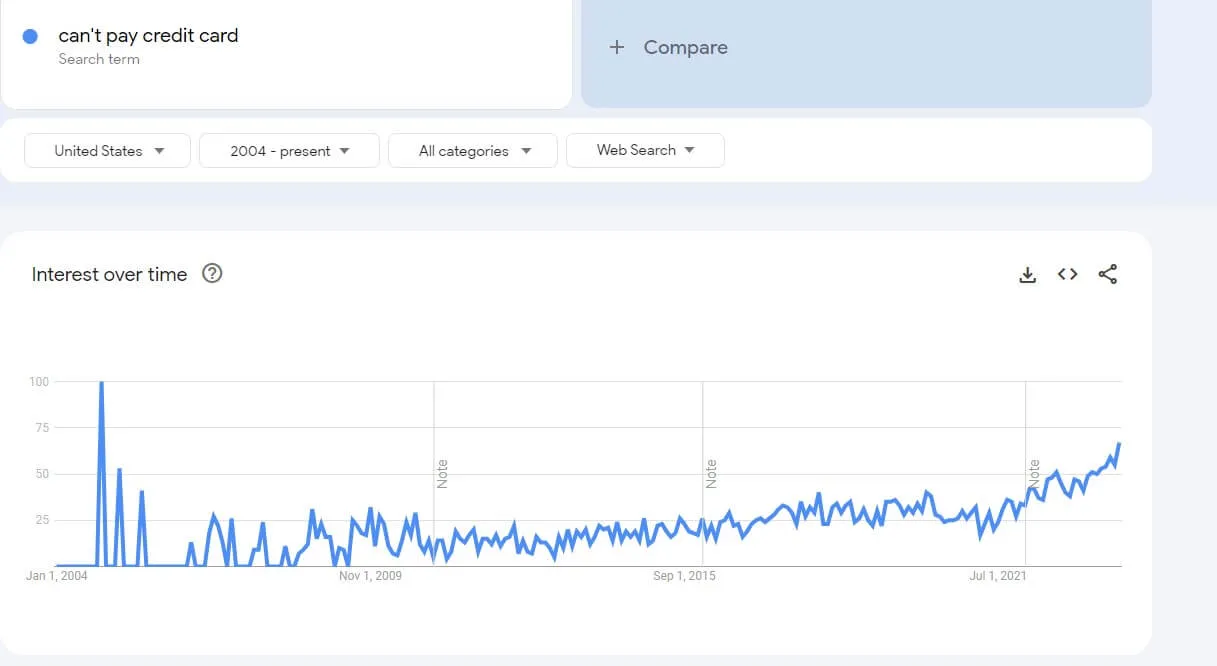Click the Note marker near 2010
Image resolution: width=1217 pixels, height=666 pixels.
click(x=442, y=473)
